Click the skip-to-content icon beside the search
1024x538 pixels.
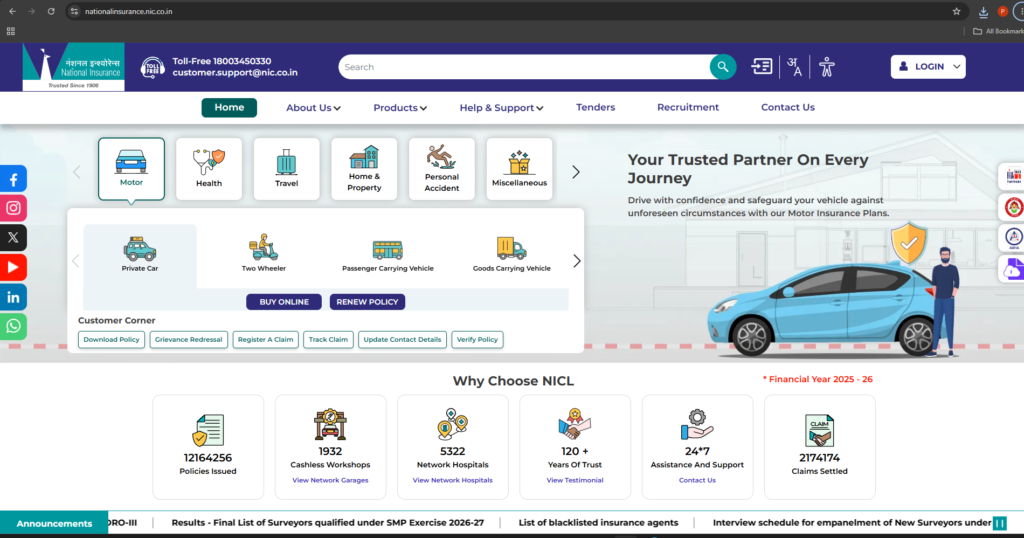coord(761,67)
